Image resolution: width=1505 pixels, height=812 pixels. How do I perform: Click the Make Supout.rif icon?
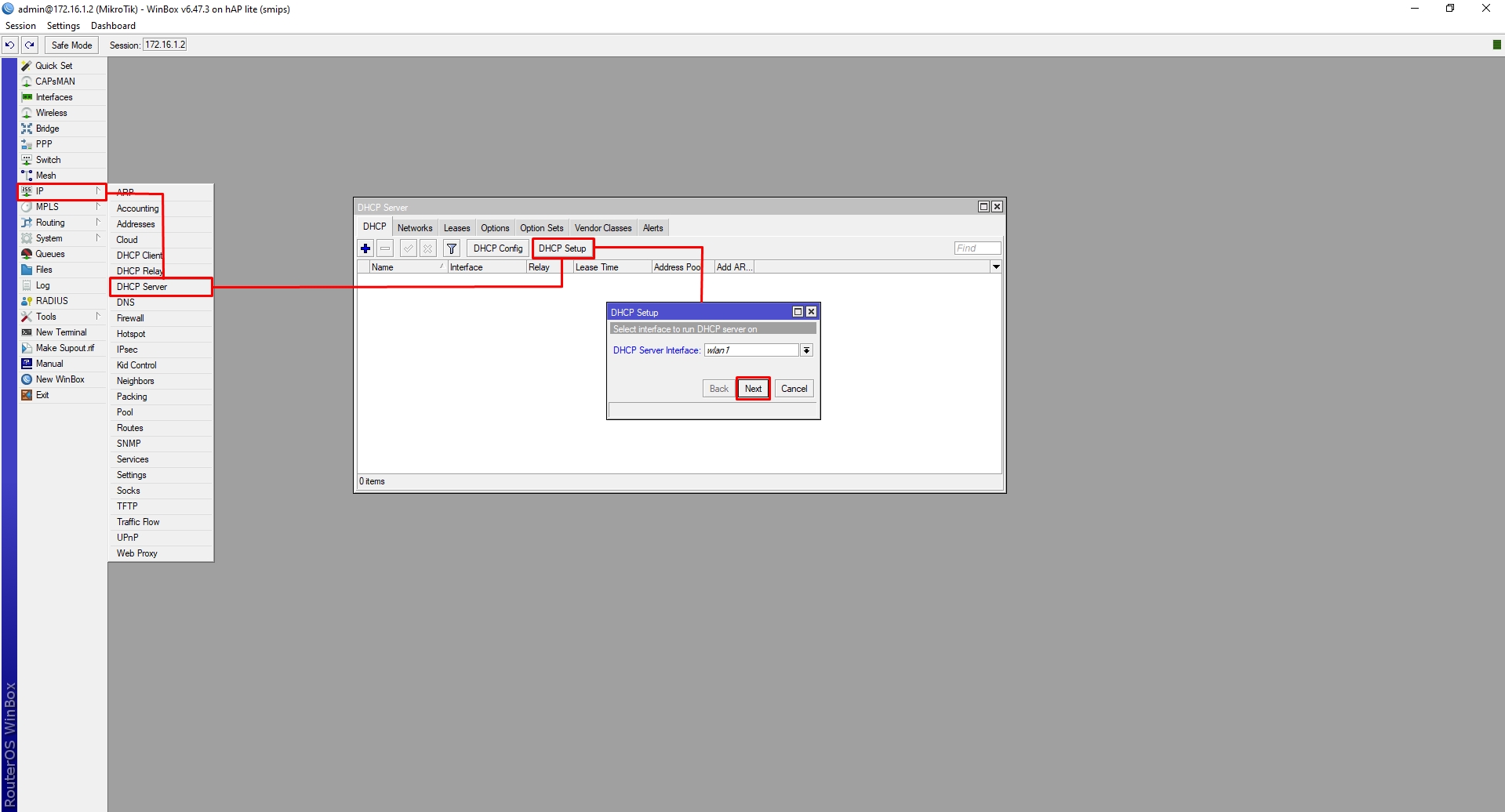pyautogui.click(x=27, y=348)
